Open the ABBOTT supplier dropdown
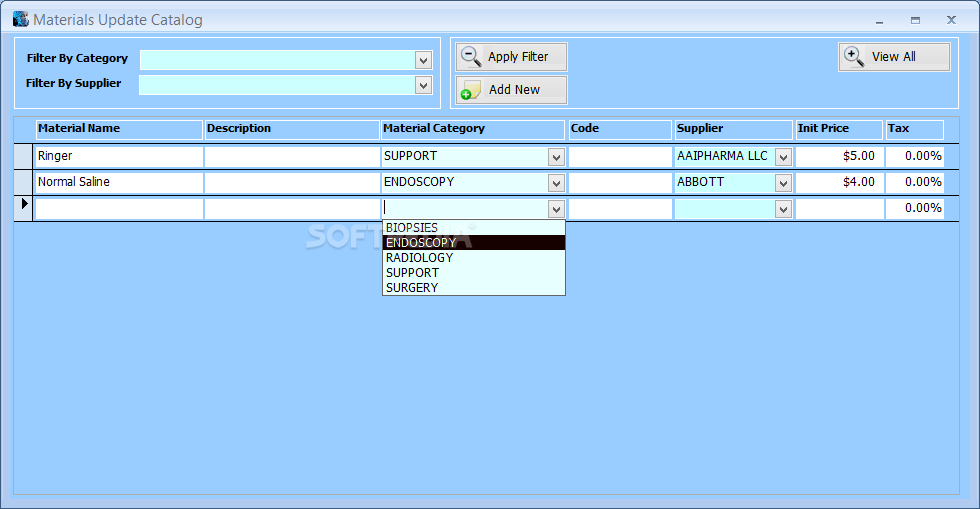Image resolution: width=980 pixels, height=509 pixels. [x=783, y=183]
